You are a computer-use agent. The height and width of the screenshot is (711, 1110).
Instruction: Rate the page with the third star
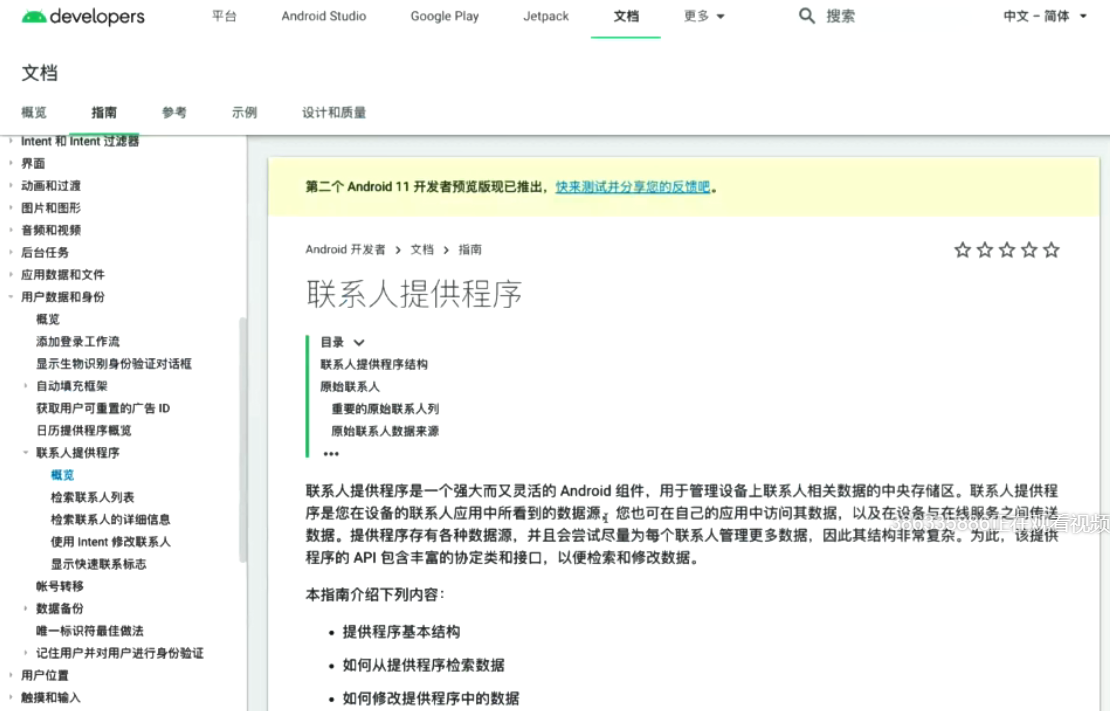coord(1007,249)
